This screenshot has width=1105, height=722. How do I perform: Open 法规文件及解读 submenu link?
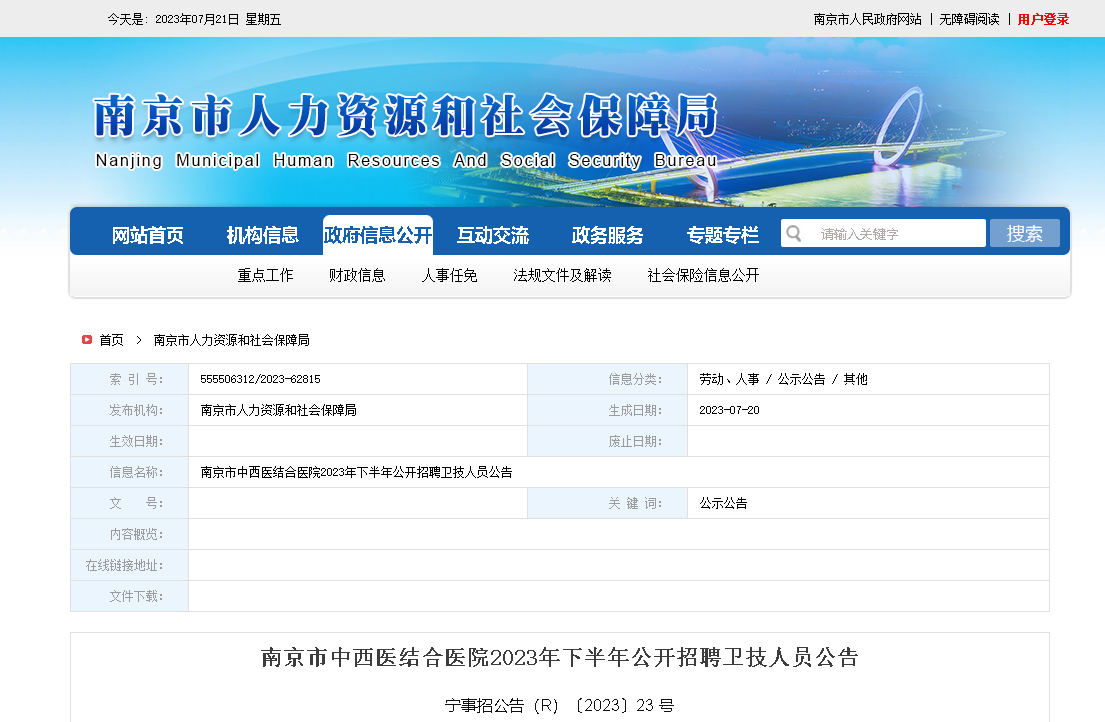[x=562, y=276]
